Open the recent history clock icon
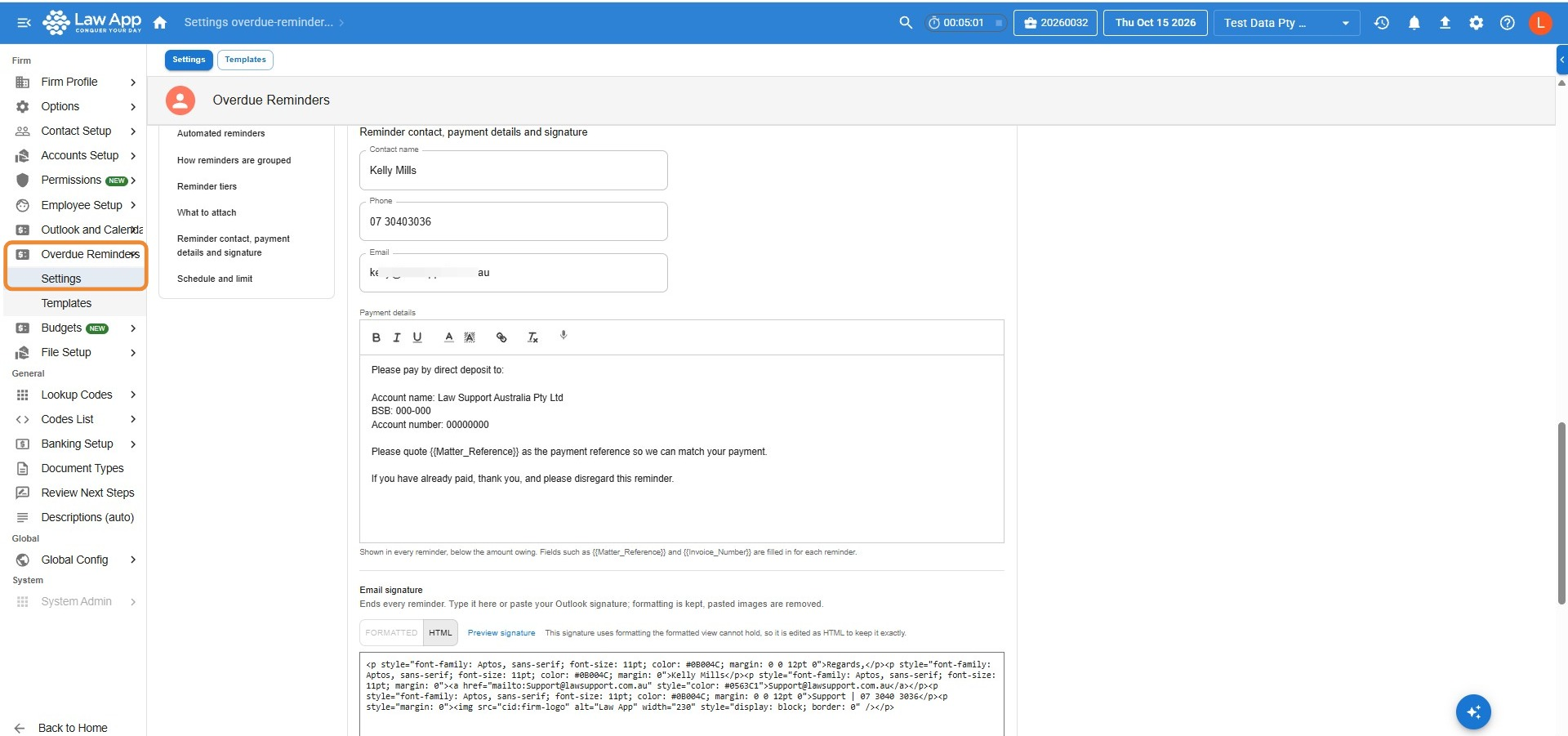Image resolution: width=1568 pixels, height=736 pixels. (x=1382, y=23)
